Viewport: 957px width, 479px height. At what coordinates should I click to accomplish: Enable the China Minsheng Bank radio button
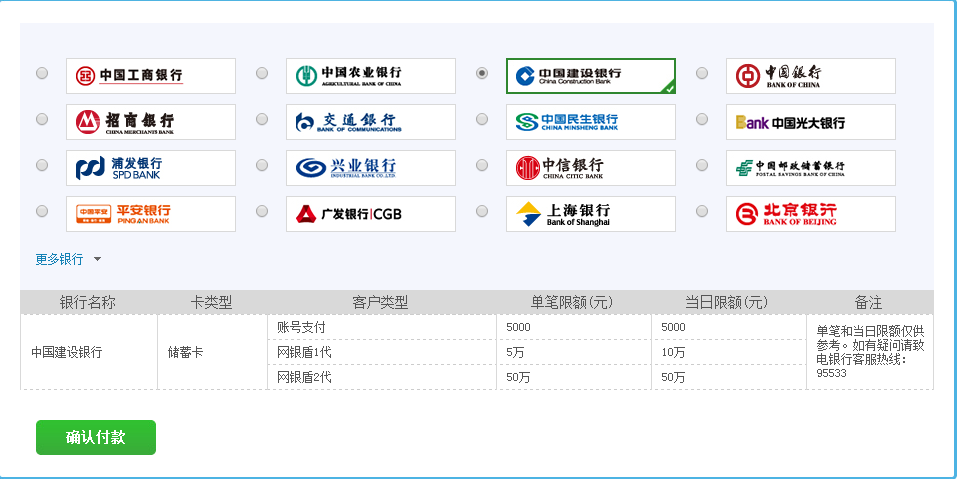(482, 119)
